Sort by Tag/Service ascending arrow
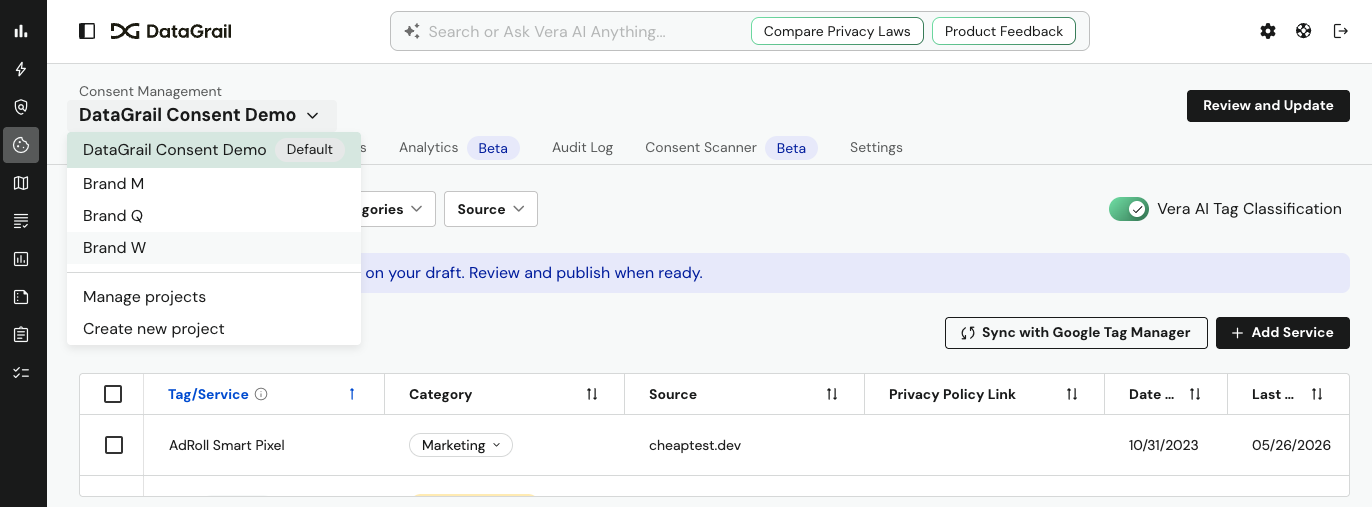 point(352,394)
